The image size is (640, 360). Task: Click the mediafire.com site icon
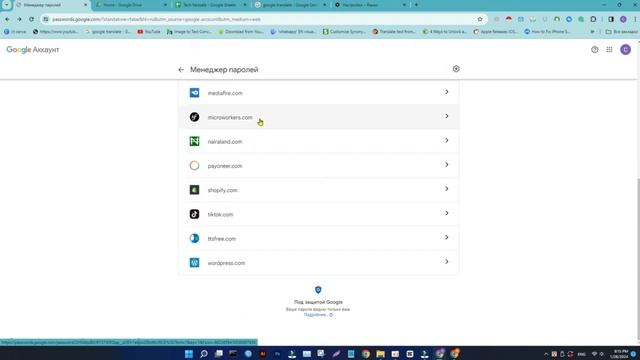coord(194,93)
